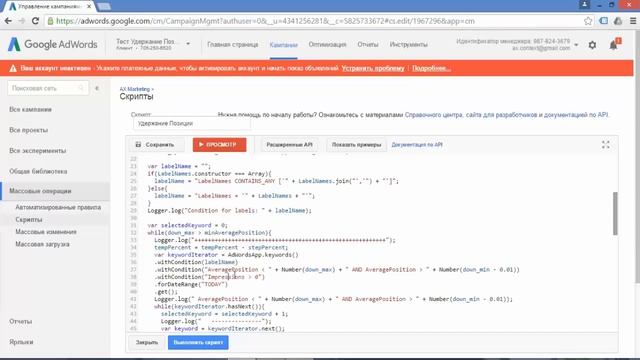Open Массовые изменения in the sidebar
Screen dimensions: 640x360
point(46,232)
